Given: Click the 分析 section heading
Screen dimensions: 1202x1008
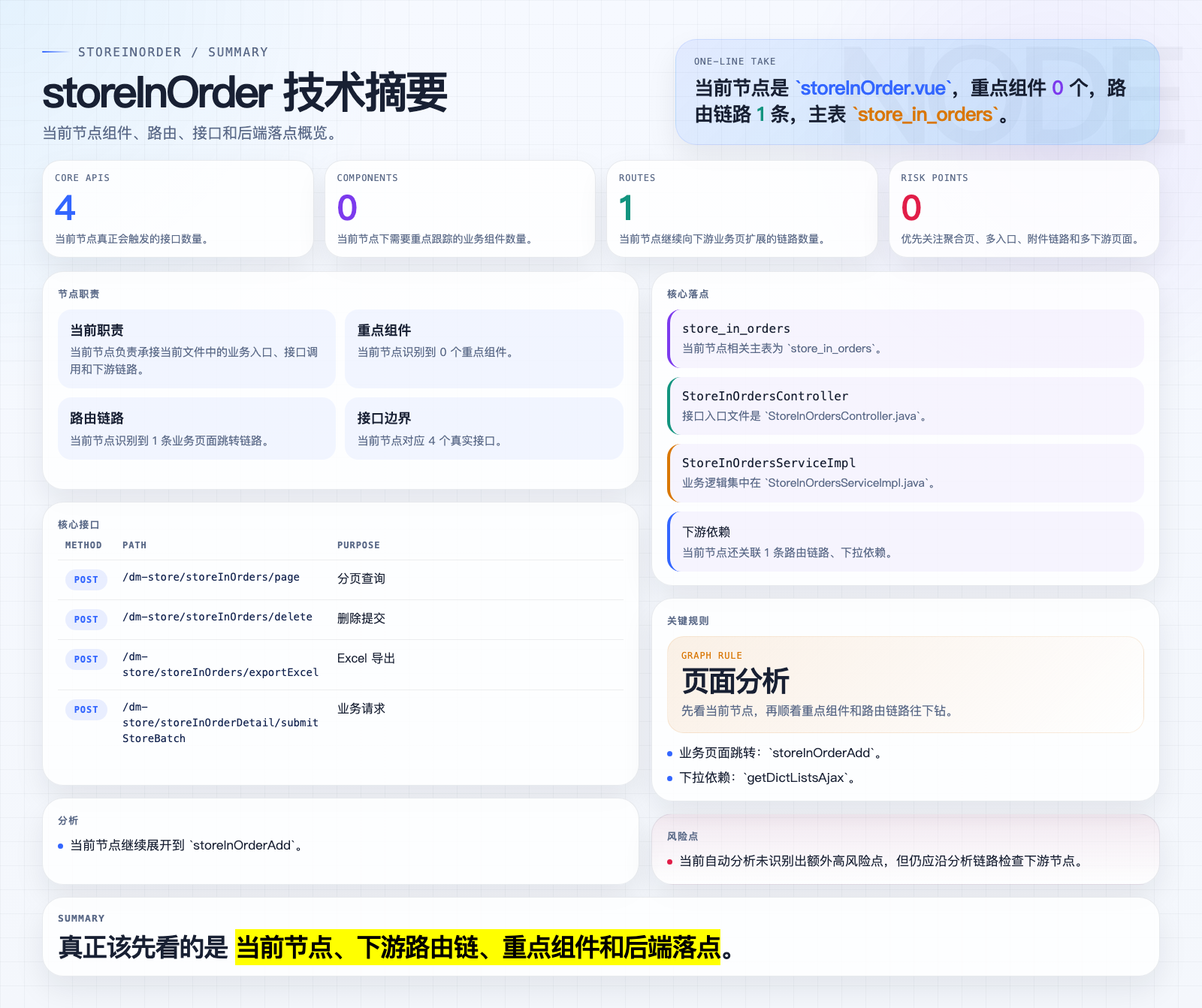Looking at the screenshot, I should tap(68, 820).
